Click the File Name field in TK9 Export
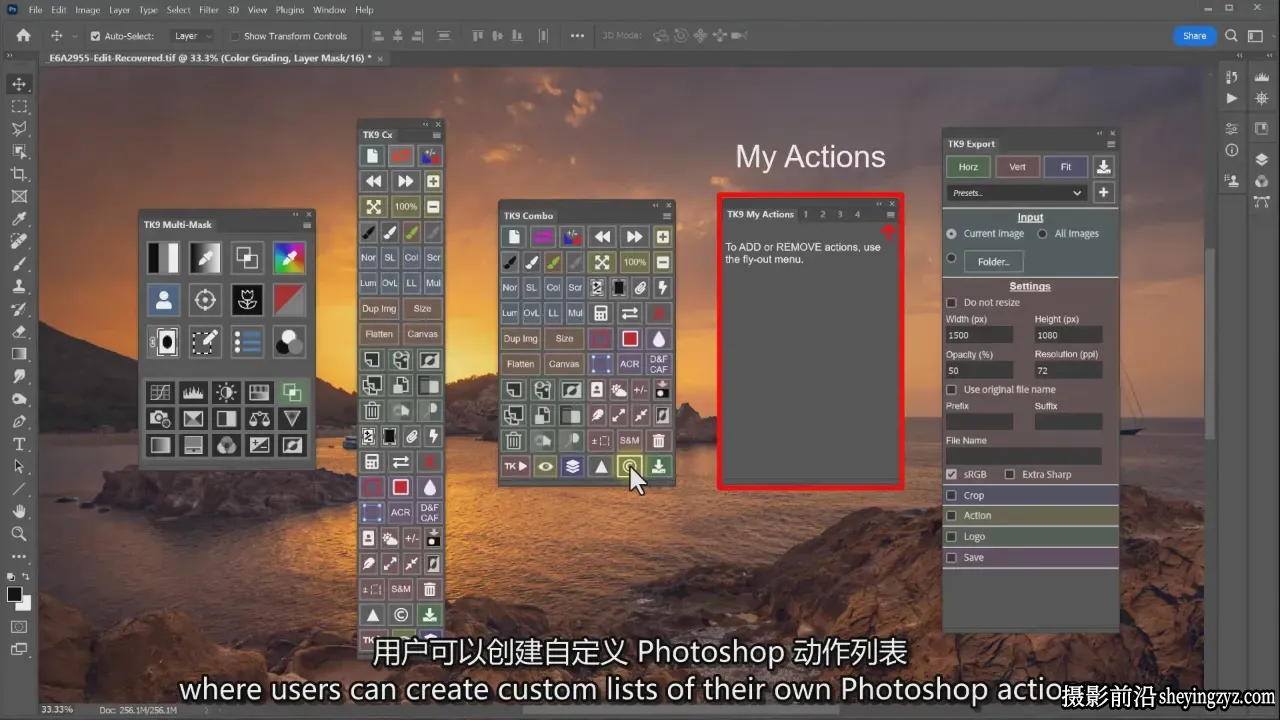 (1024, 456)
